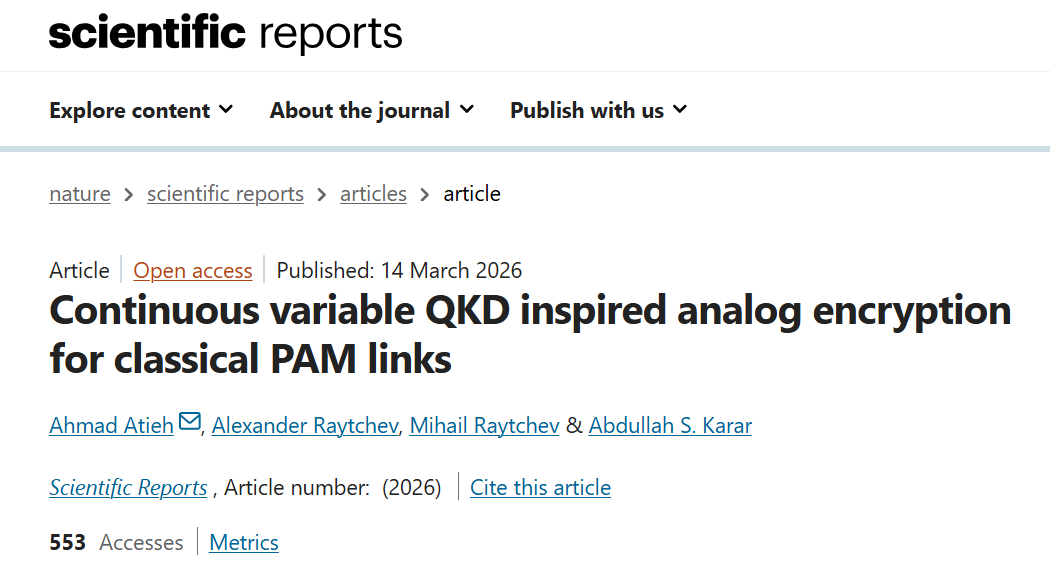Go to the nature breadcrumb link
The width and height of the screenshot is (1050, 570).
pyautogui.click(x=80, y=194)
